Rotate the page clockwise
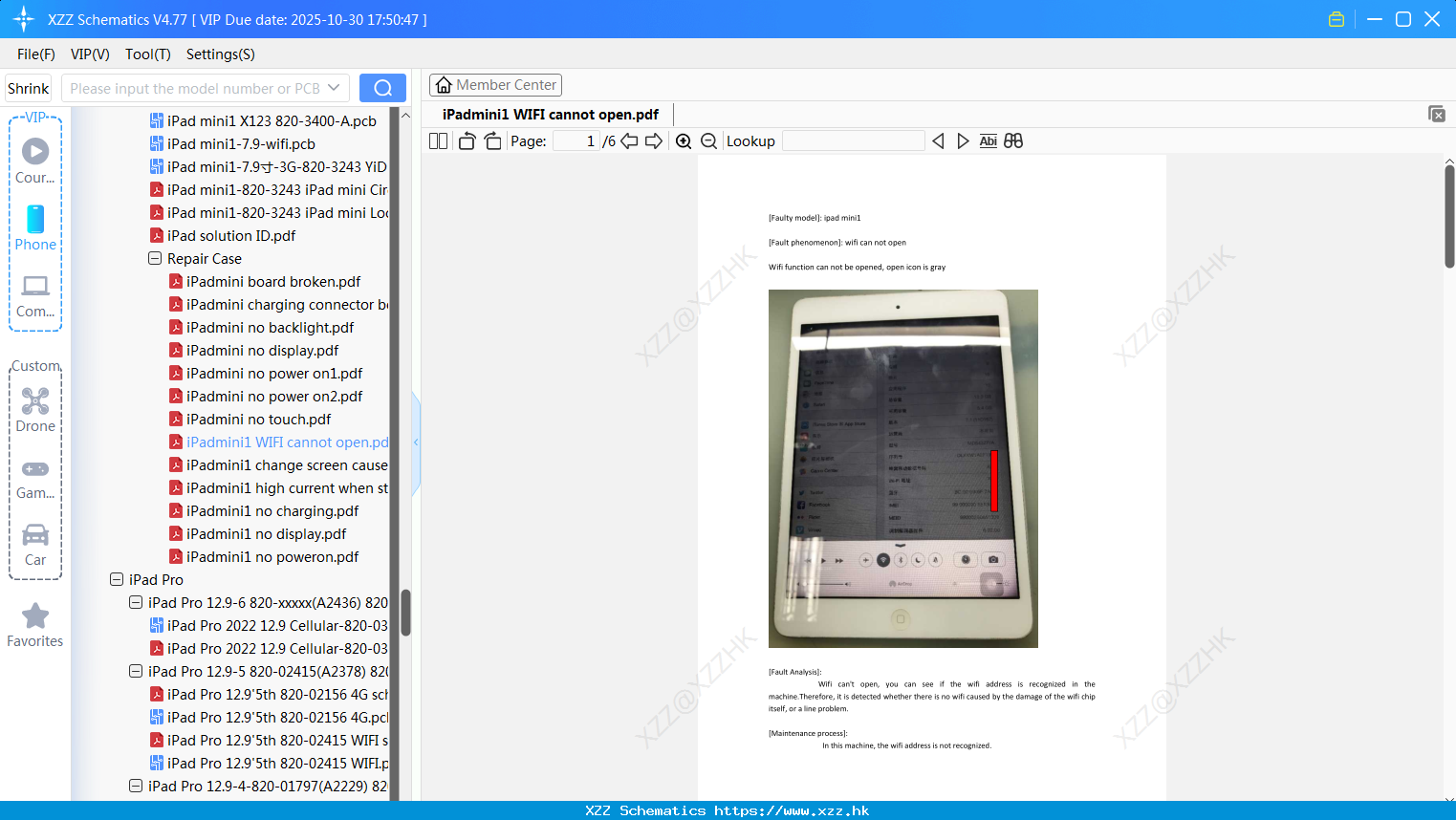The width and height of the screenshot is (1456, 820). coord(492,141)
